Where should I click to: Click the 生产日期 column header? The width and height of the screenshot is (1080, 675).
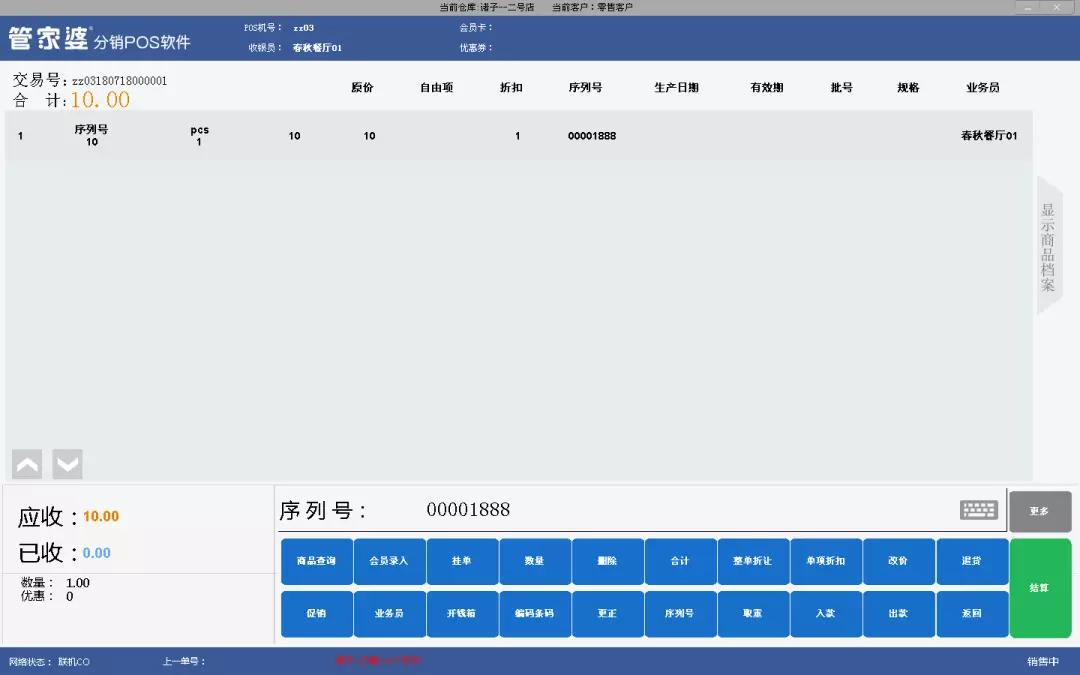676,87
